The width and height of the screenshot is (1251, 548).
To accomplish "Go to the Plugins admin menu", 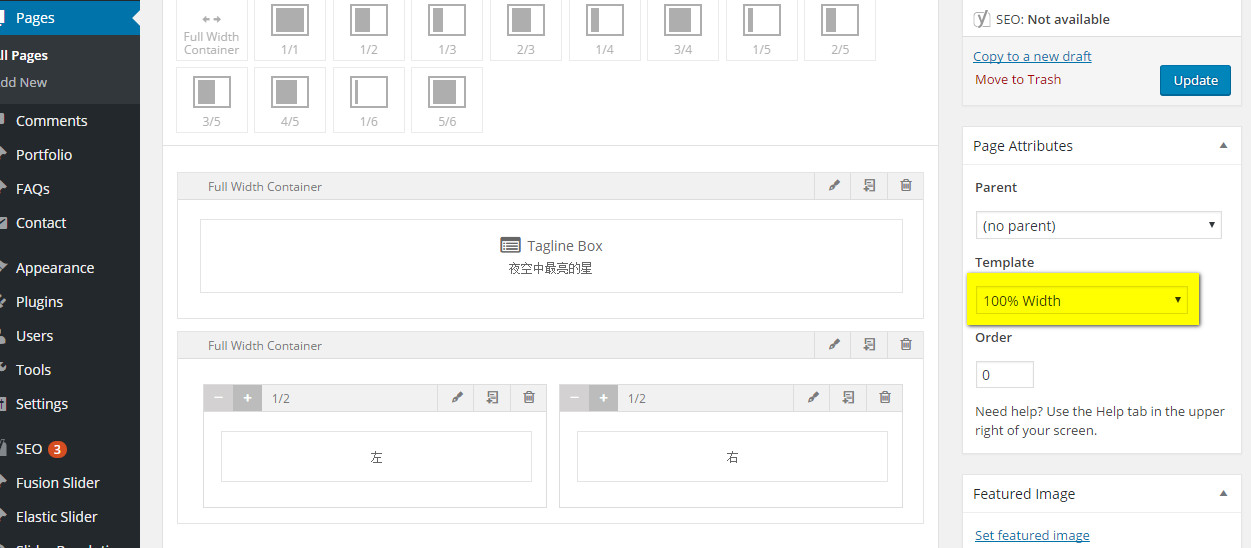I will 39,302.
